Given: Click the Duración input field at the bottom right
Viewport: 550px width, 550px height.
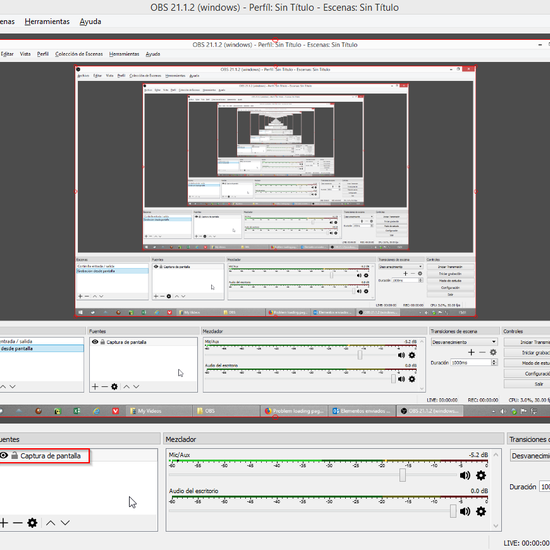Looking at the screenshot, I should tap(545, 487).
